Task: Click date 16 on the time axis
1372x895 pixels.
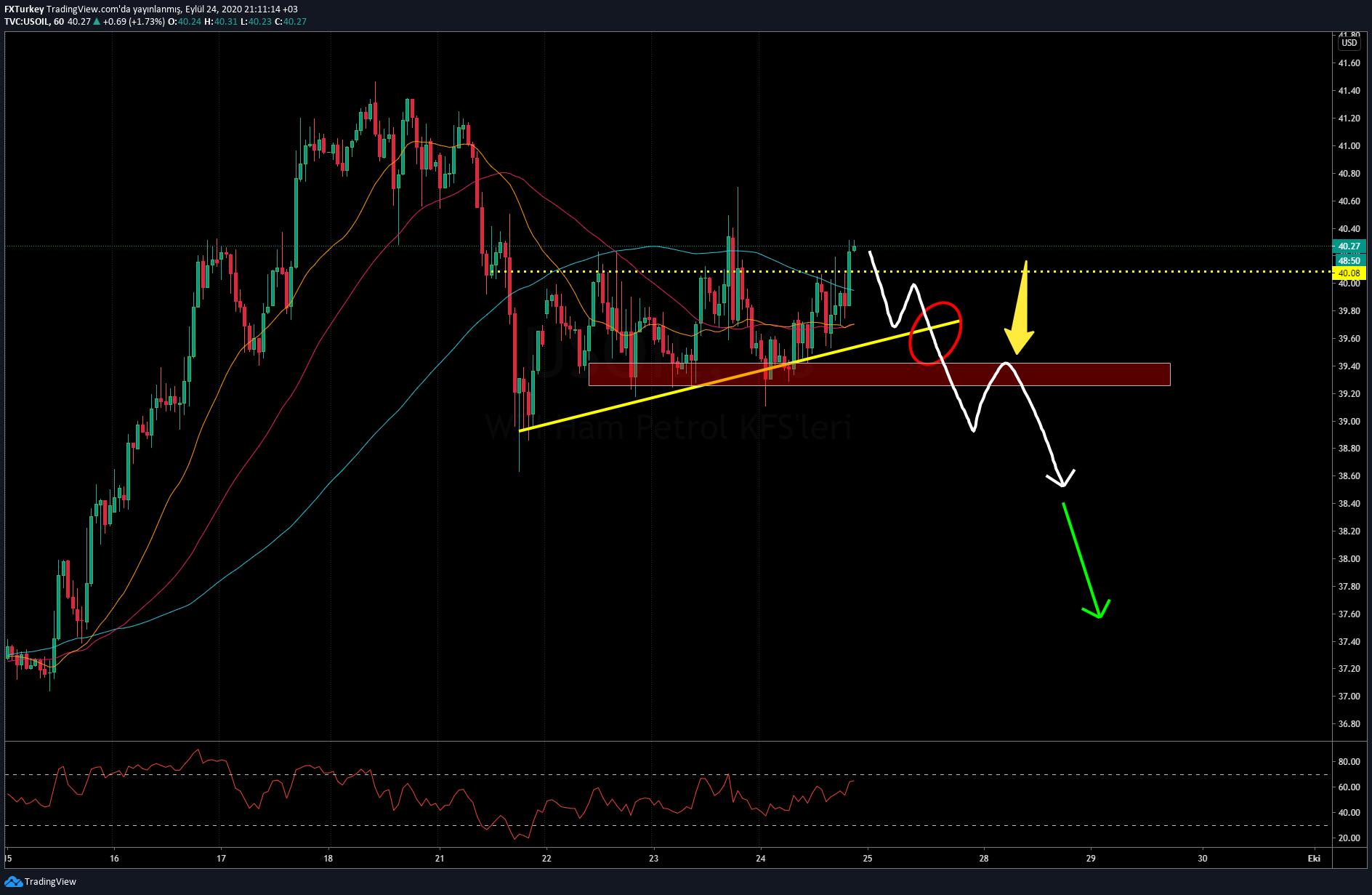Action: click(114, 859)
